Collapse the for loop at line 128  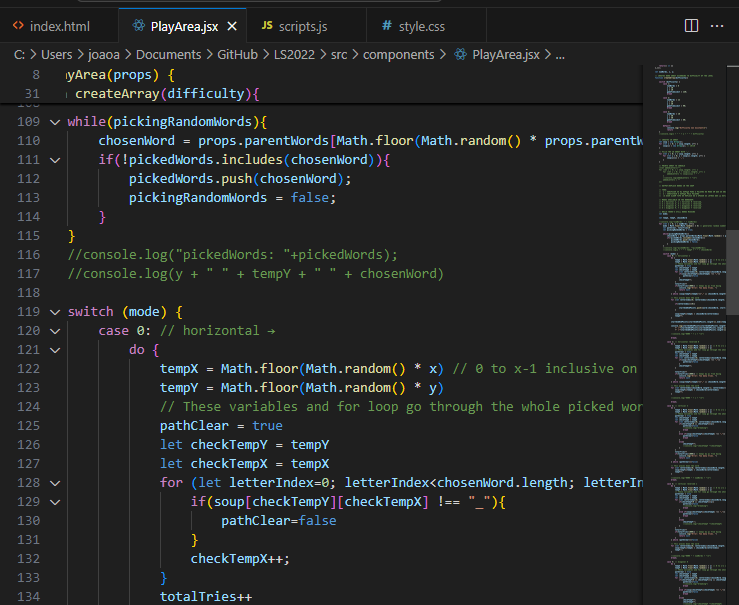point(55,483)
